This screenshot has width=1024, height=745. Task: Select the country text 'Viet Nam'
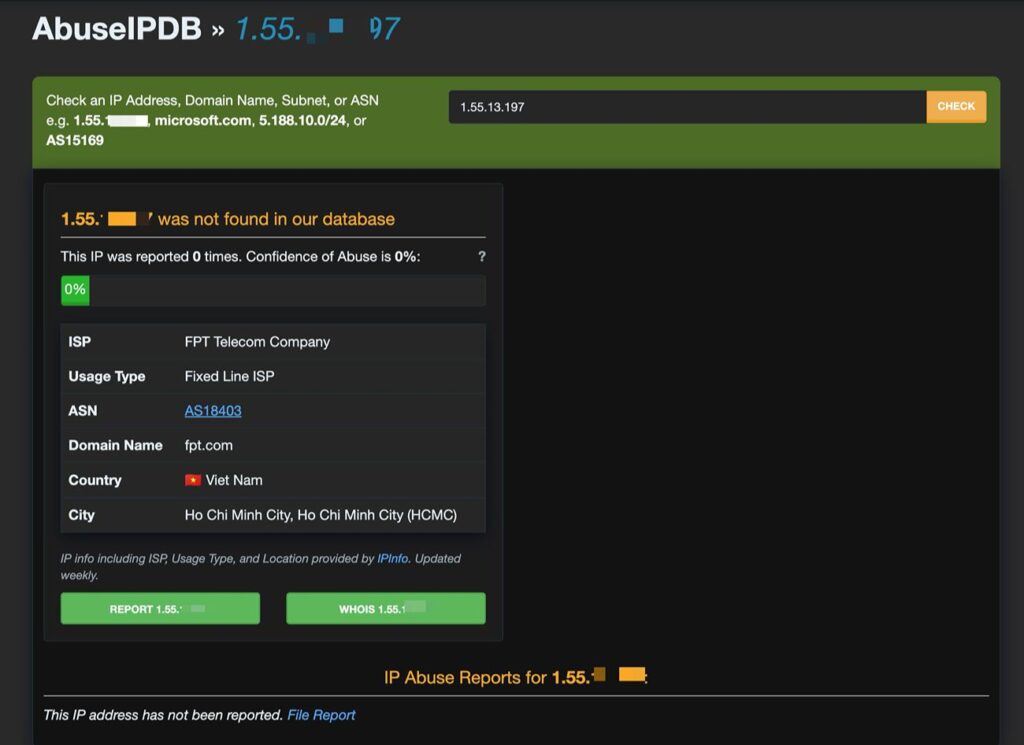coord(234,480)
